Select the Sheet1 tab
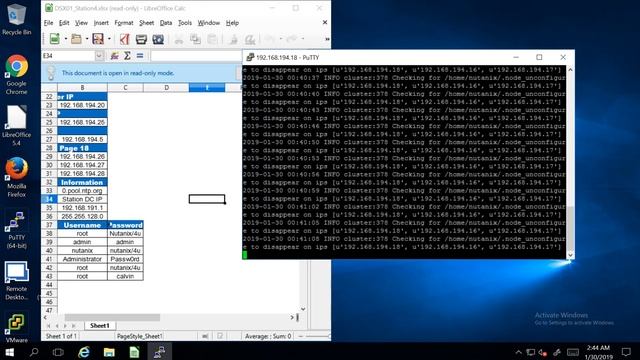 point(100,326)
